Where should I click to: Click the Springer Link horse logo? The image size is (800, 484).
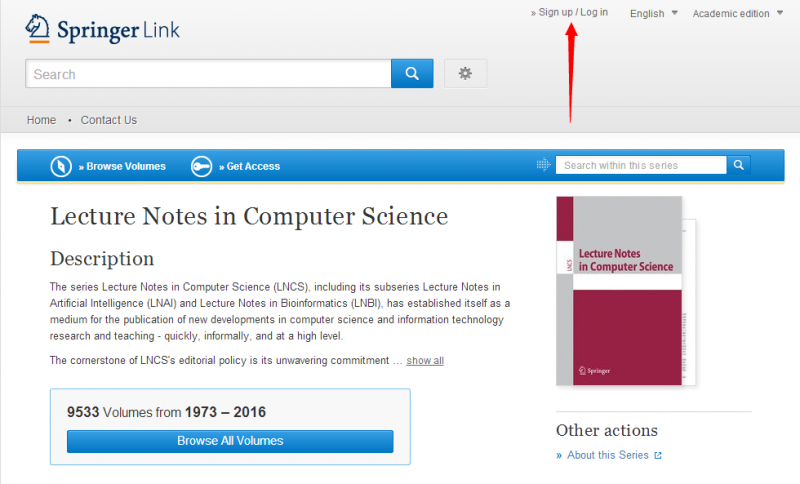click(38, 27)
